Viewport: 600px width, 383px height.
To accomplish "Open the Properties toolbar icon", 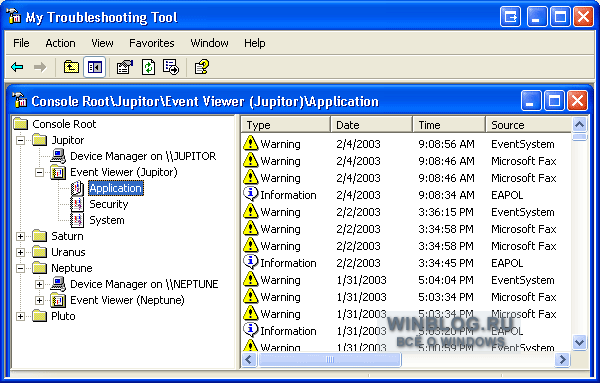I will click(125, 67).
